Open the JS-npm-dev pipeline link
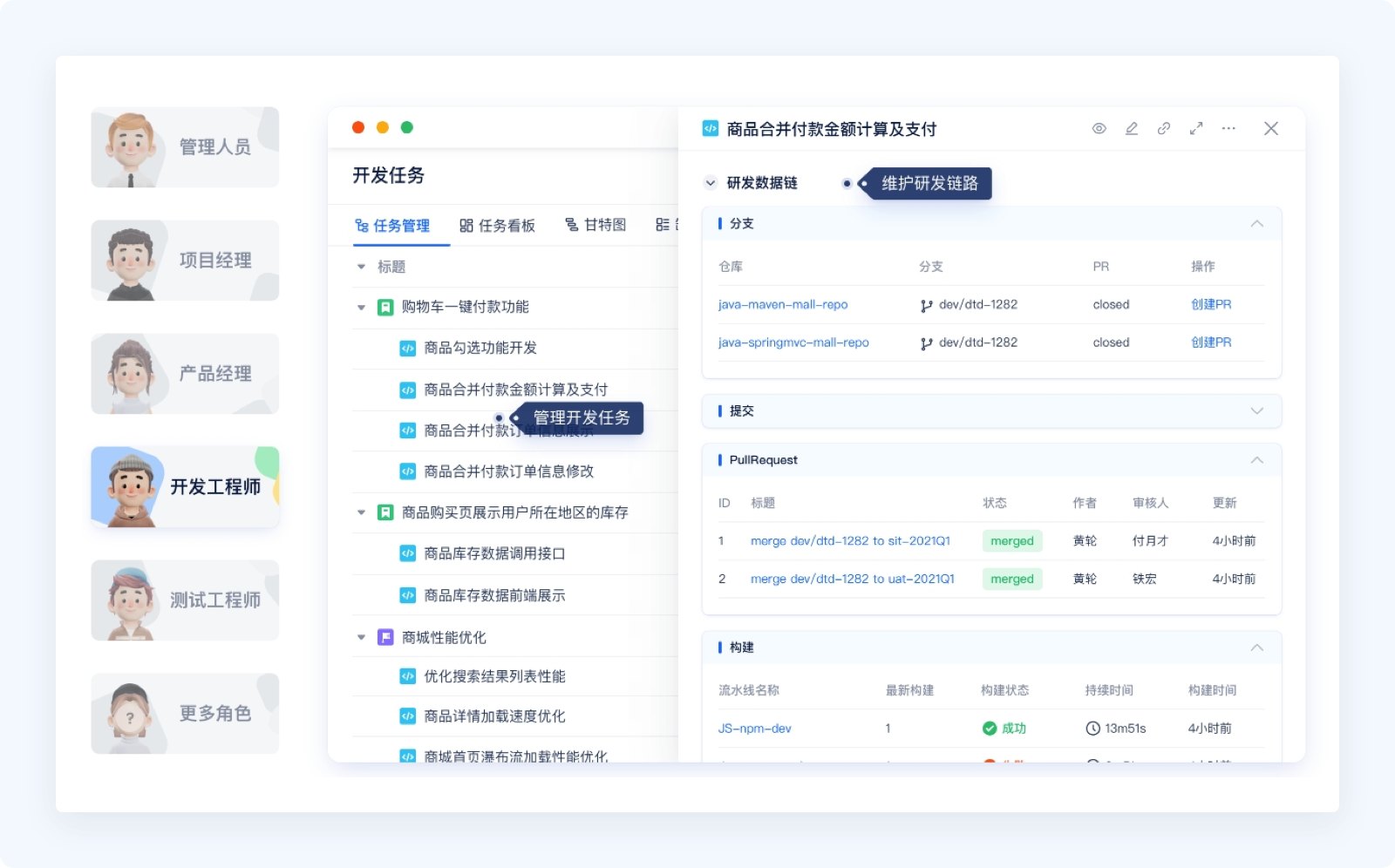This screenshot has width=1395, height=868. pyautogui.click(x=754, y=729)
